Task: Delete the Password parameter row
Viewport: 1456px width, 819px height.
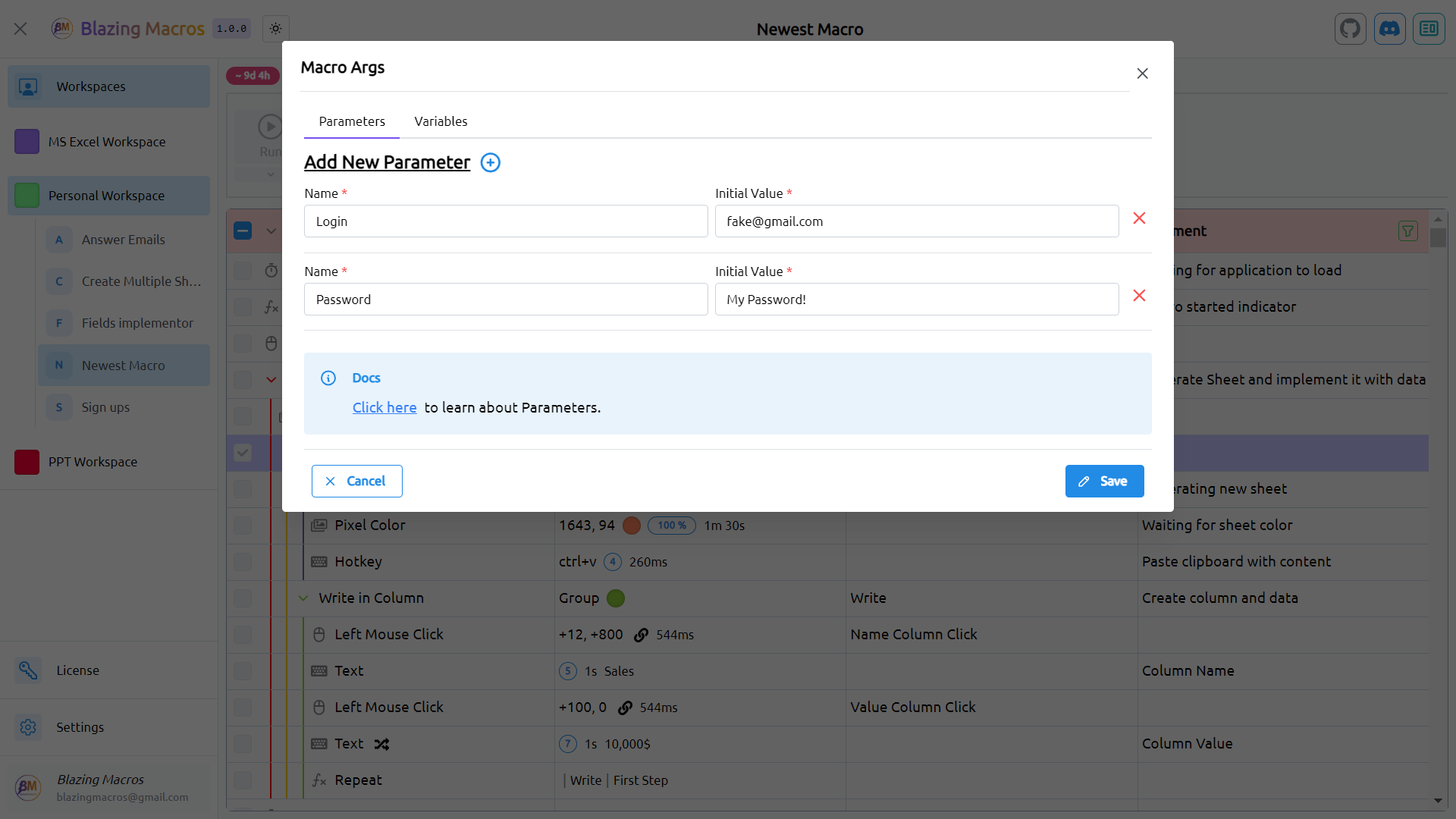Action: [1139, 296]
